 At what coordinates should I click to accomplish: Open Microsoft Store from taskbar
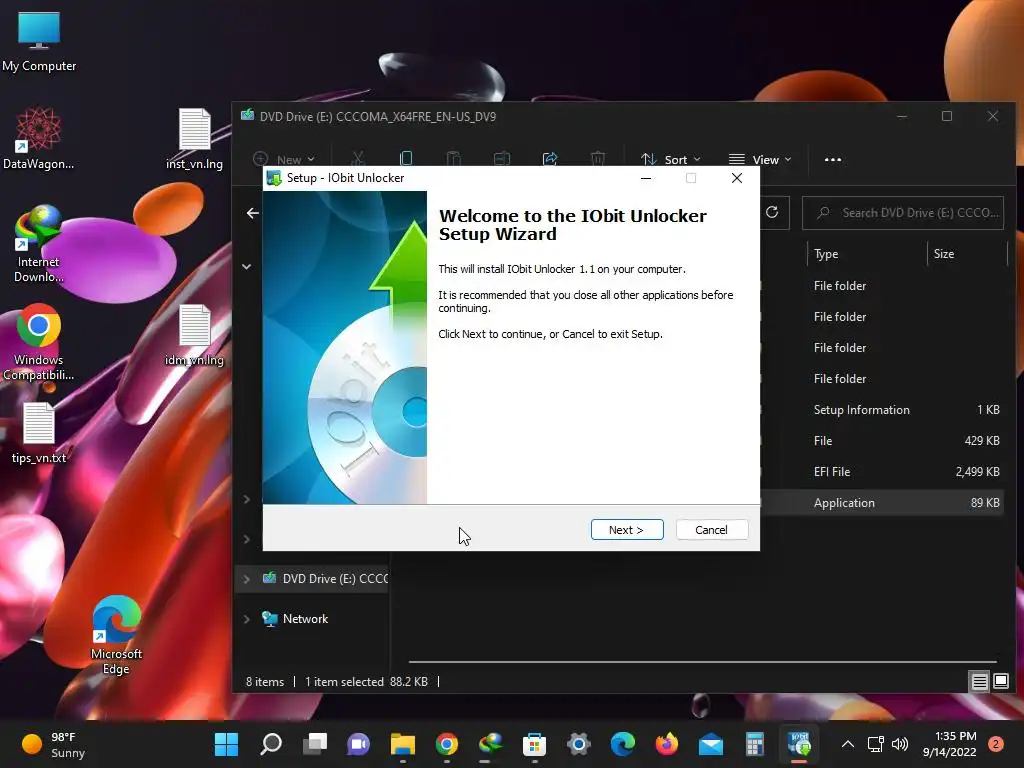coord(534,744)
